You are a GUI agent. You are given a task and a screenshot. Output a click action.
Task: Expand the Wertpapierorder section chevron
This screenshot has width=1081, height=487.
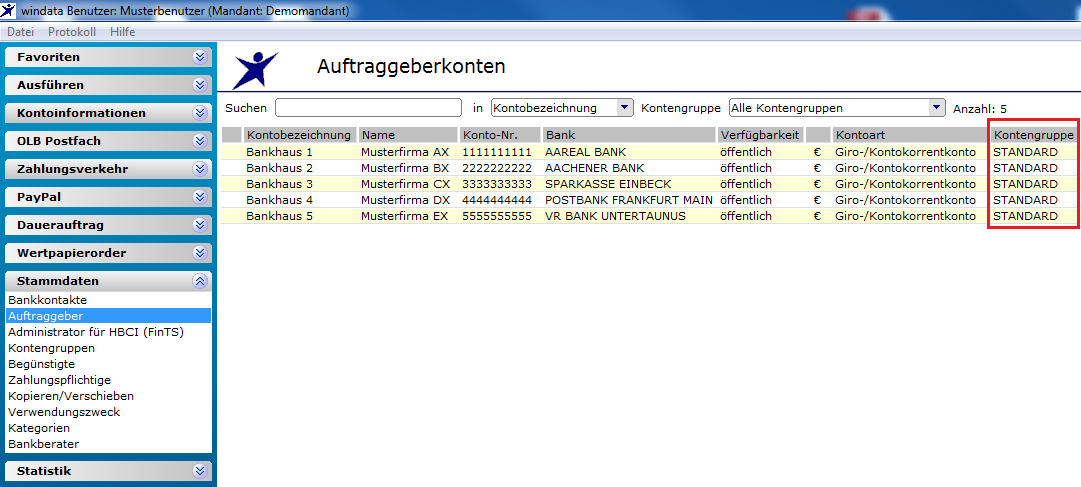(x=200, y=253)
